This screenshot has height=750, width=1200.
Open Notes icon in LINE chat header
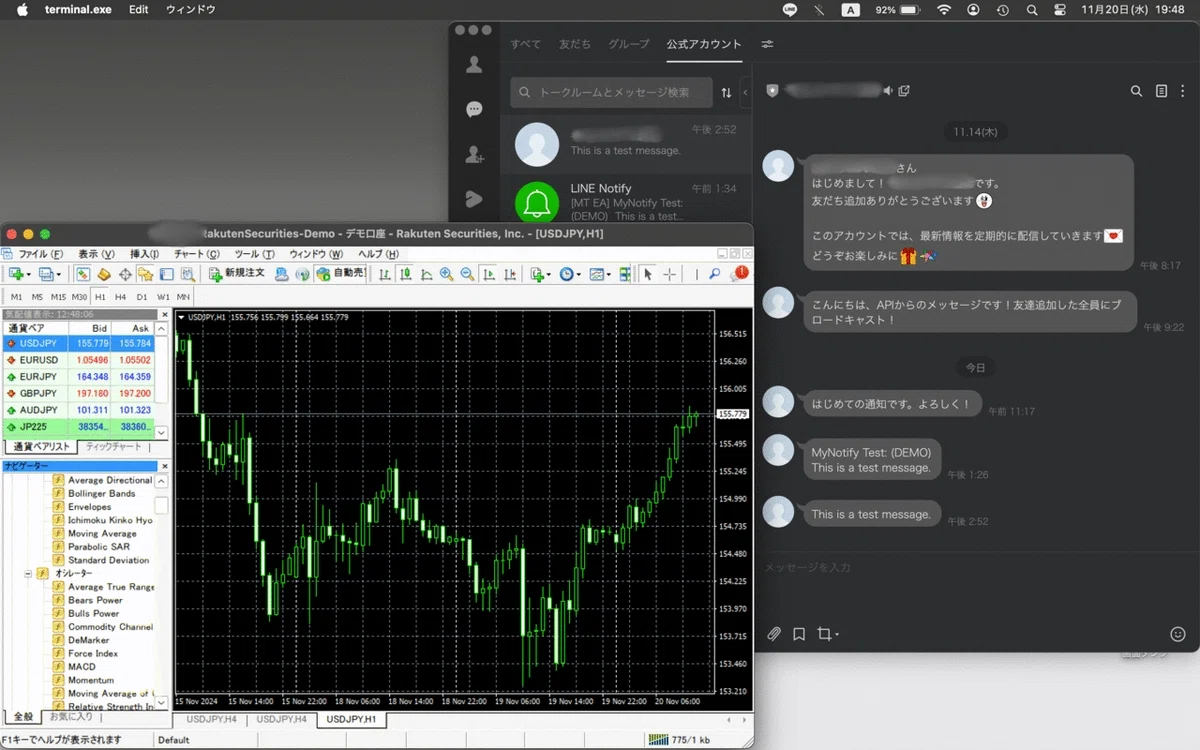tap(1161, 91)
